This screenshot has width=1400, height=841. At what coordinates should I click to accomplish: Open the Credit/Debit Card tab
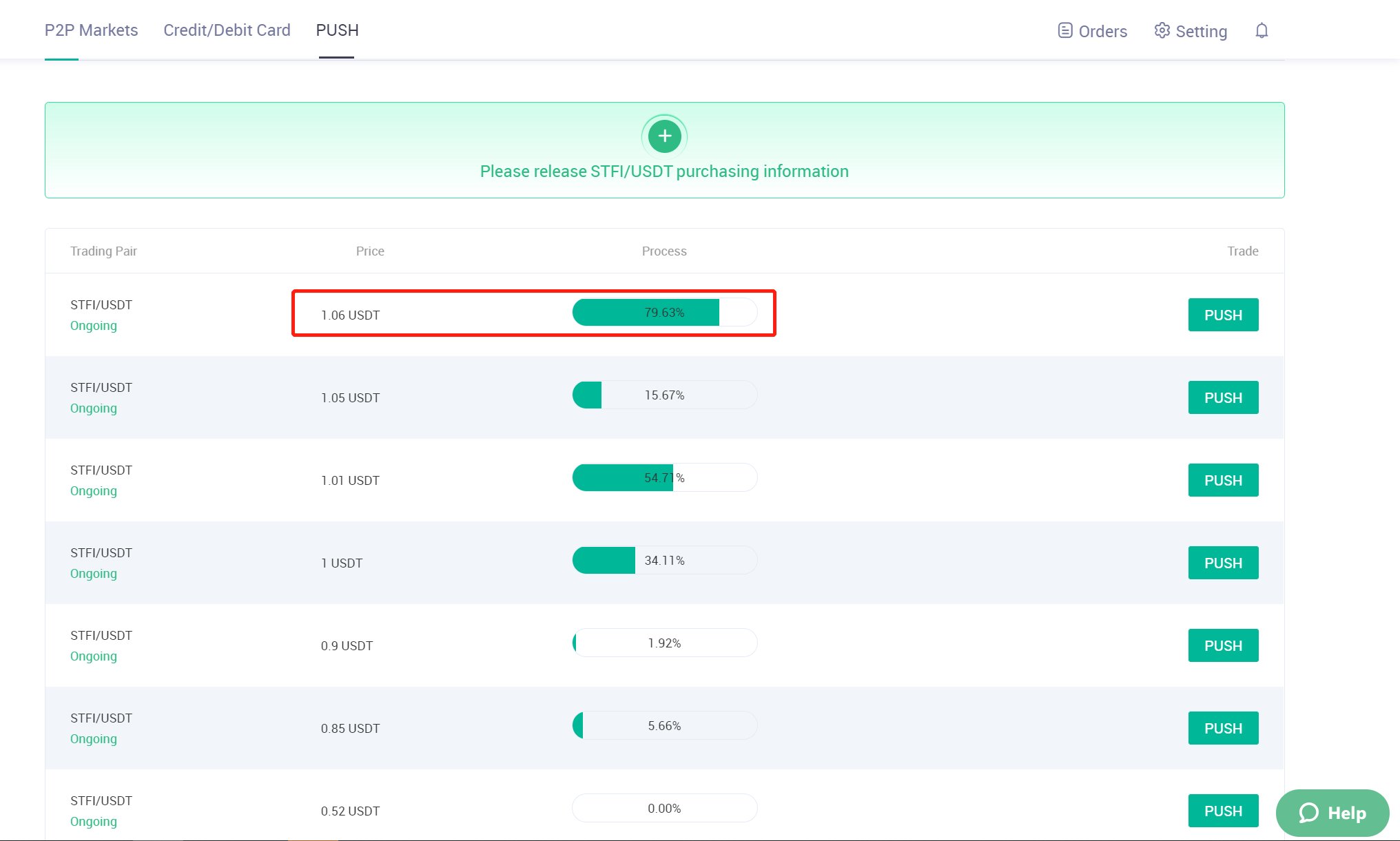[227, 30]
